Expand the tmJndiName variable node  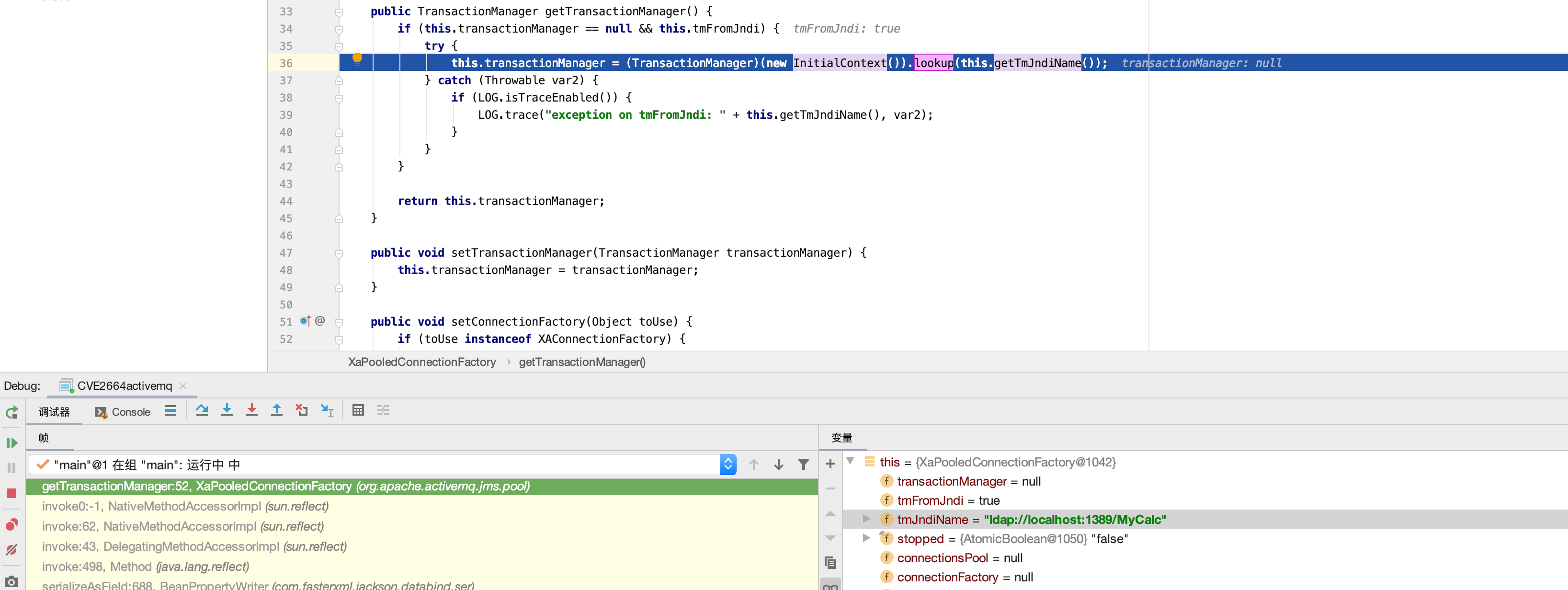(866, 519)
